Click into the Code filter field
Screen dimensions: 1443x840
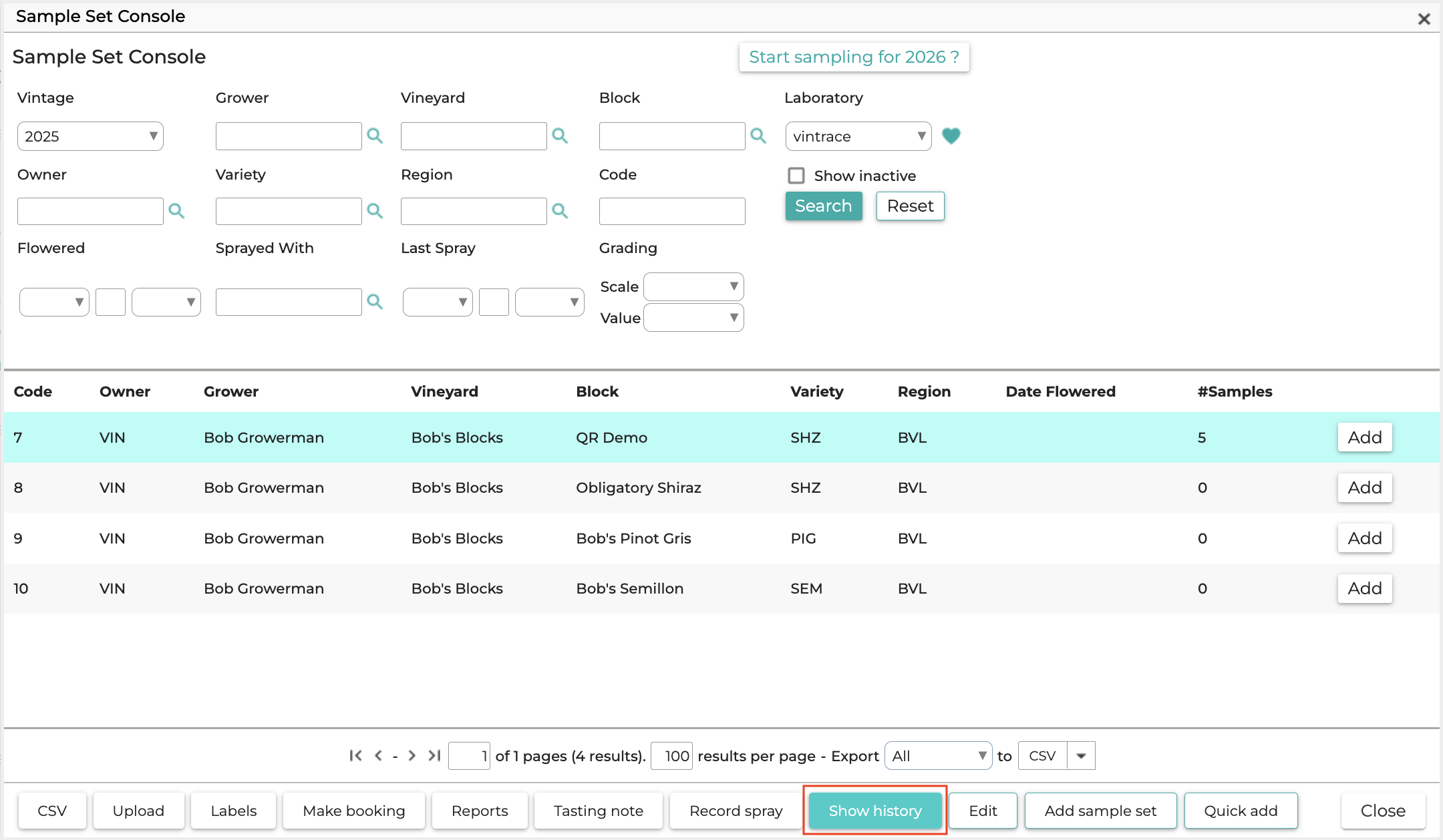(672, 211)
